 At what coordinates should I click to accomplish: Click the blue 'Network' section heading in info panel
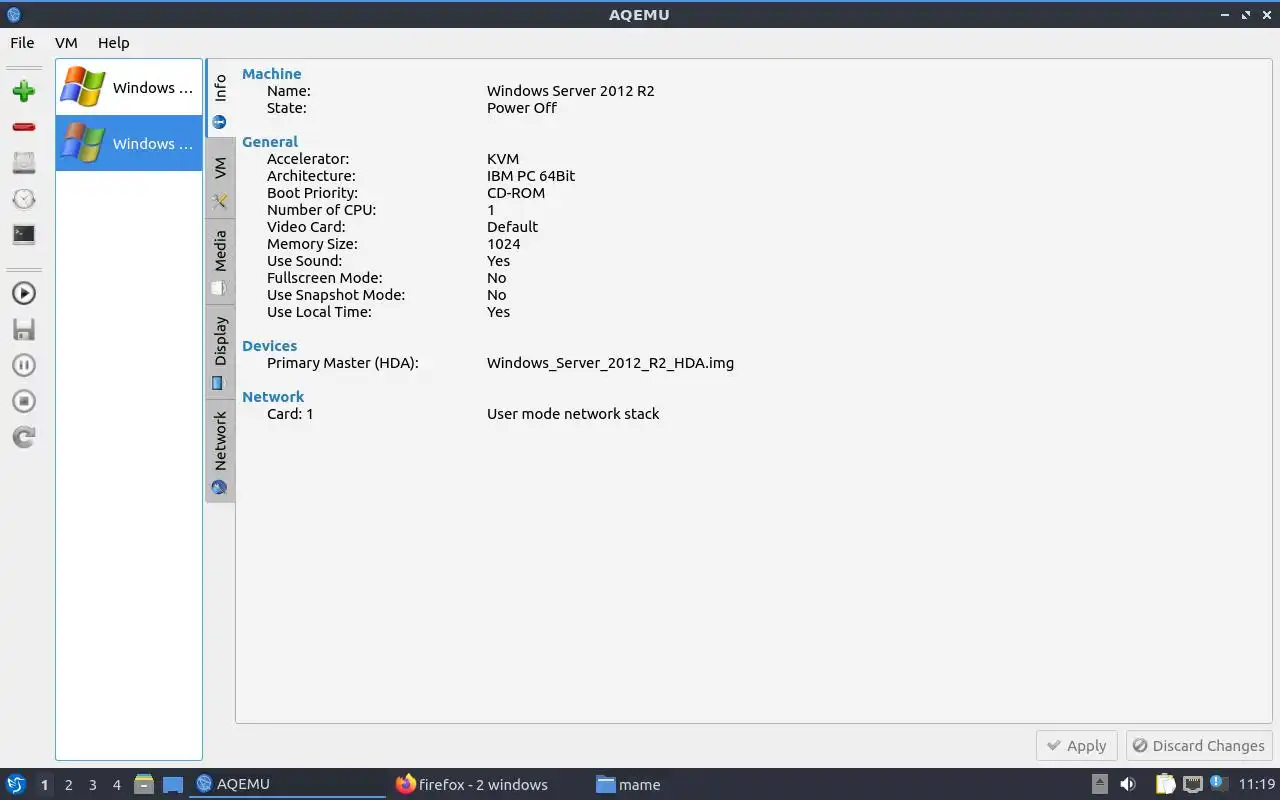point(273,397)
